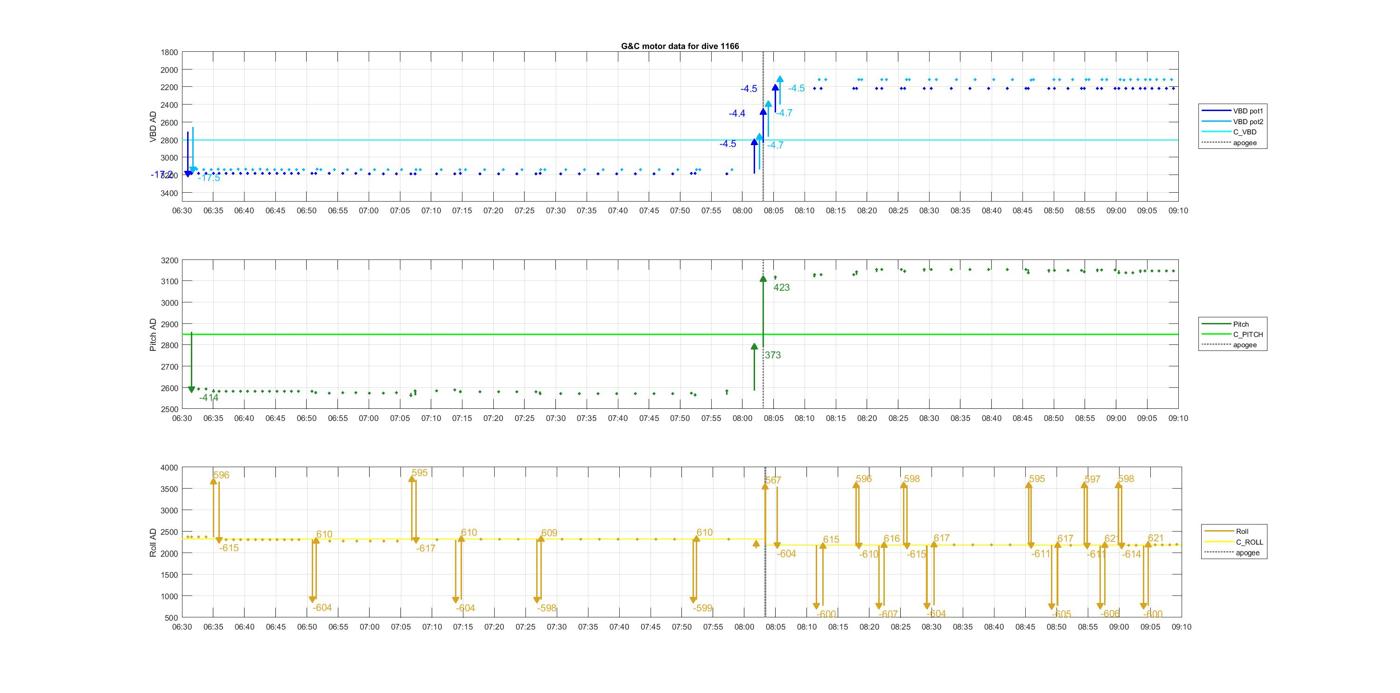Click the '-414' pitch move label
This screenshot has height=693, width=1400.
pos(208,398)
